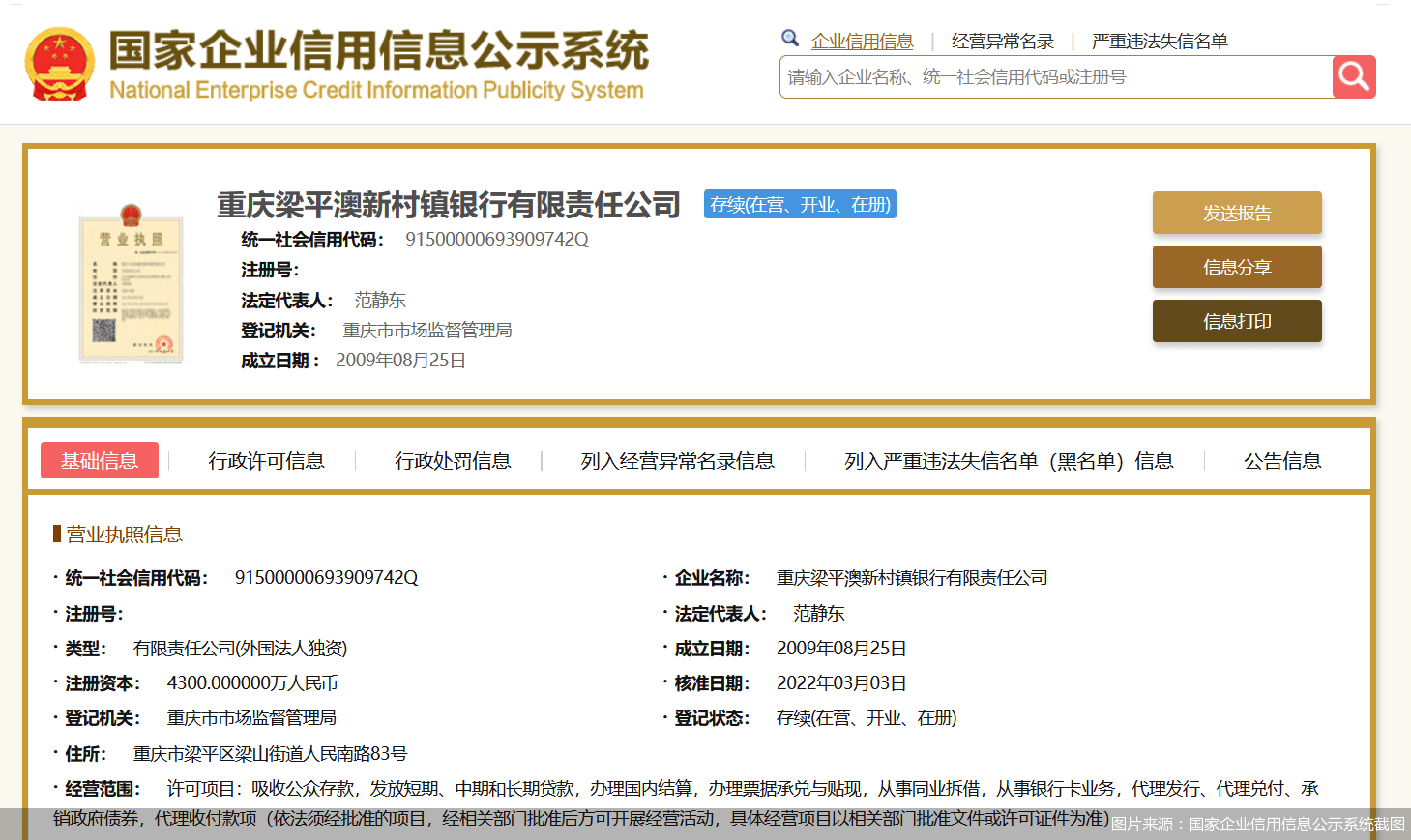Open the business license thumbnail image

(131, 285)
